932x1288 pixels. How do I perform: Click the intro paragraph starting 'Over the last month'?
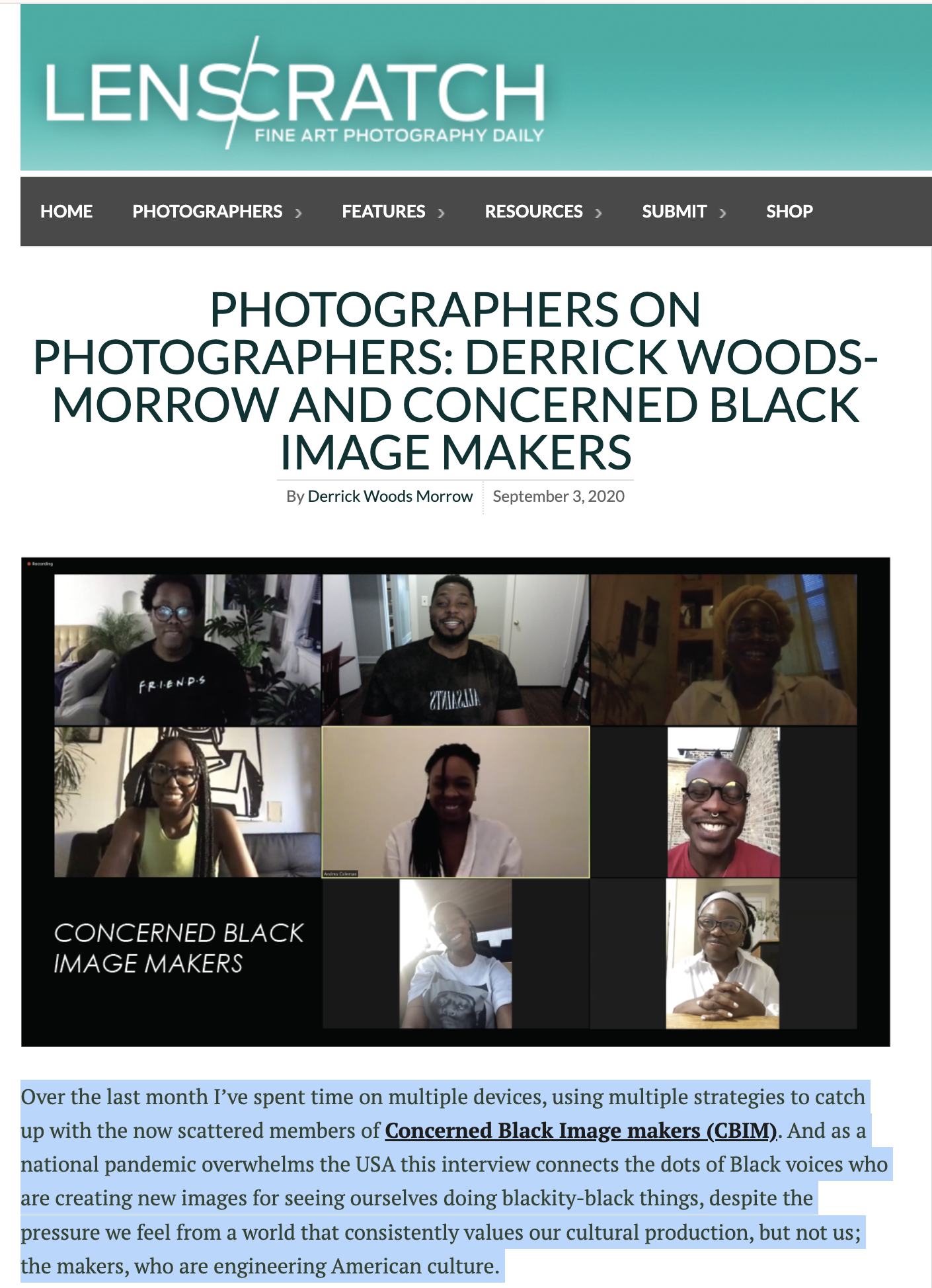click(x=456, y=1182)
